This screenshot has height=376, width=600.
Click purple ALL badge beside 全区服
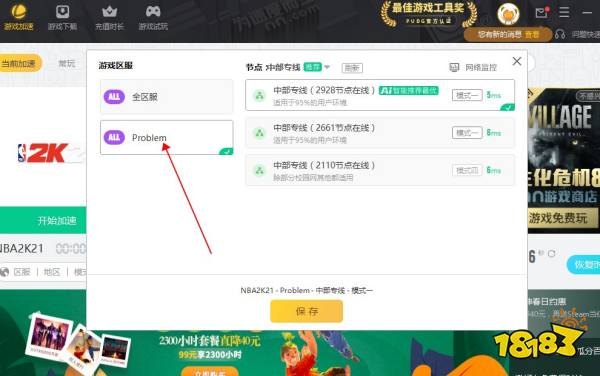(114, 96)
